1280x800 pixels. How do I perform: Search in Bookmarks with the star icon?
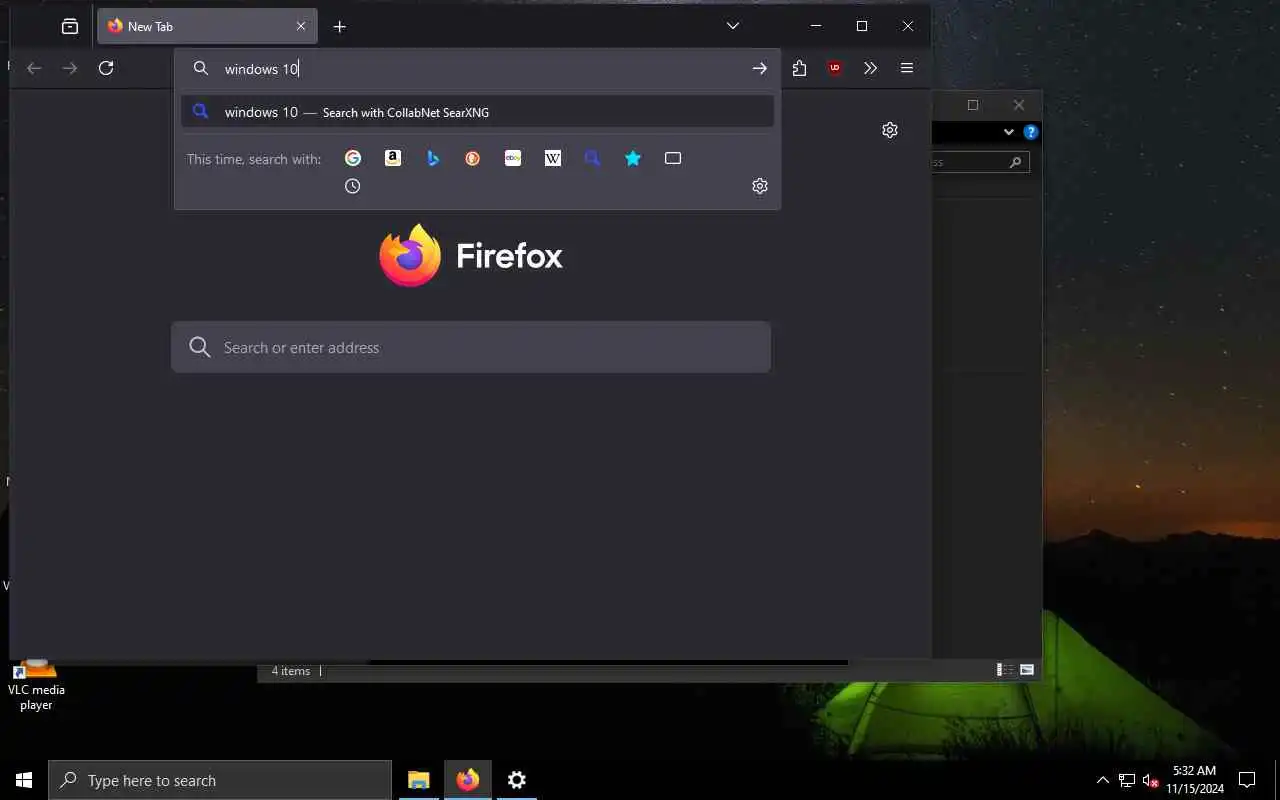pyautogui.click(x=633, y=158)
